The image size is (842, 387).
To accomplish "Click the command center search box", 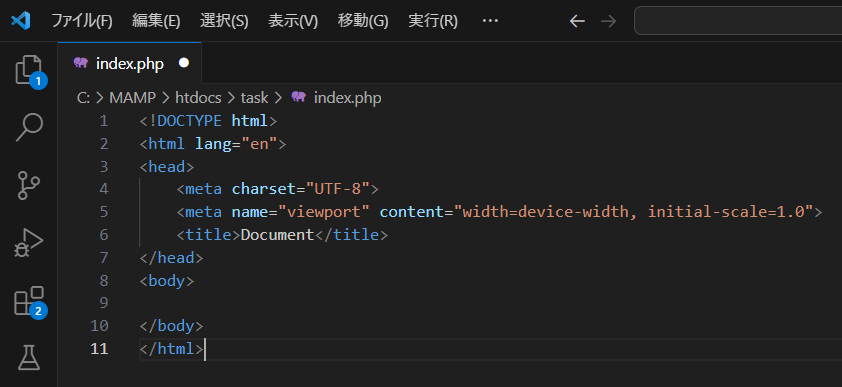I will point(738,21).
